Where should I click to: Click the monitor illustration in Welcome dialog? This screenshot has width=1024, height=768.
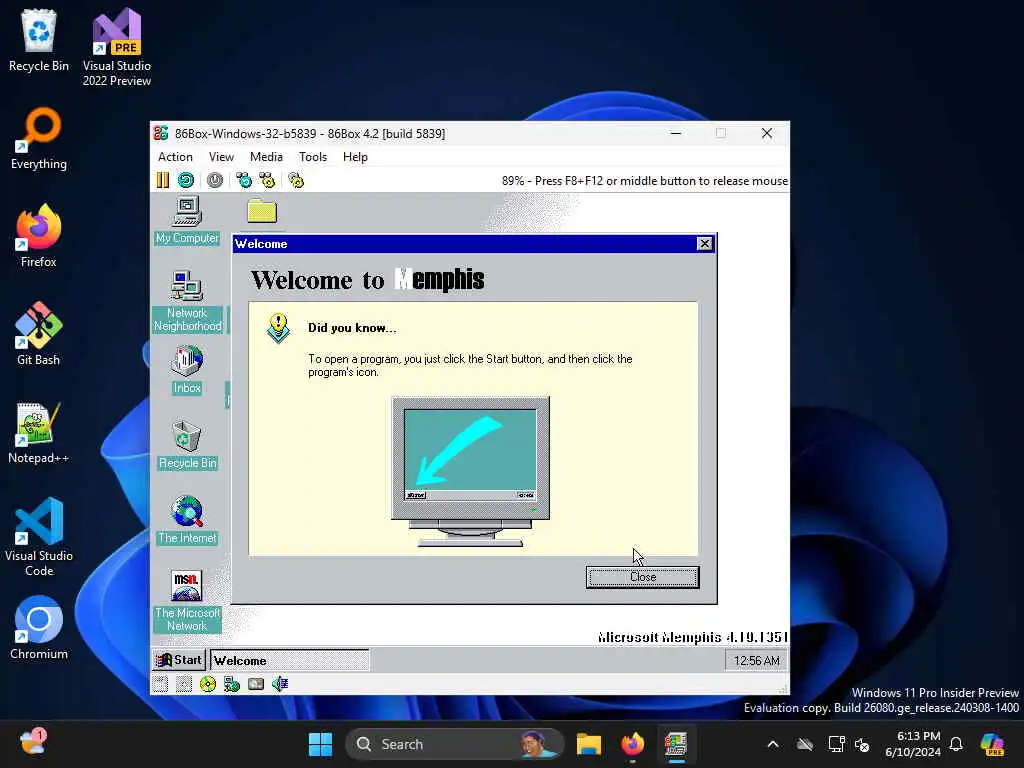(x=470, y=471)
